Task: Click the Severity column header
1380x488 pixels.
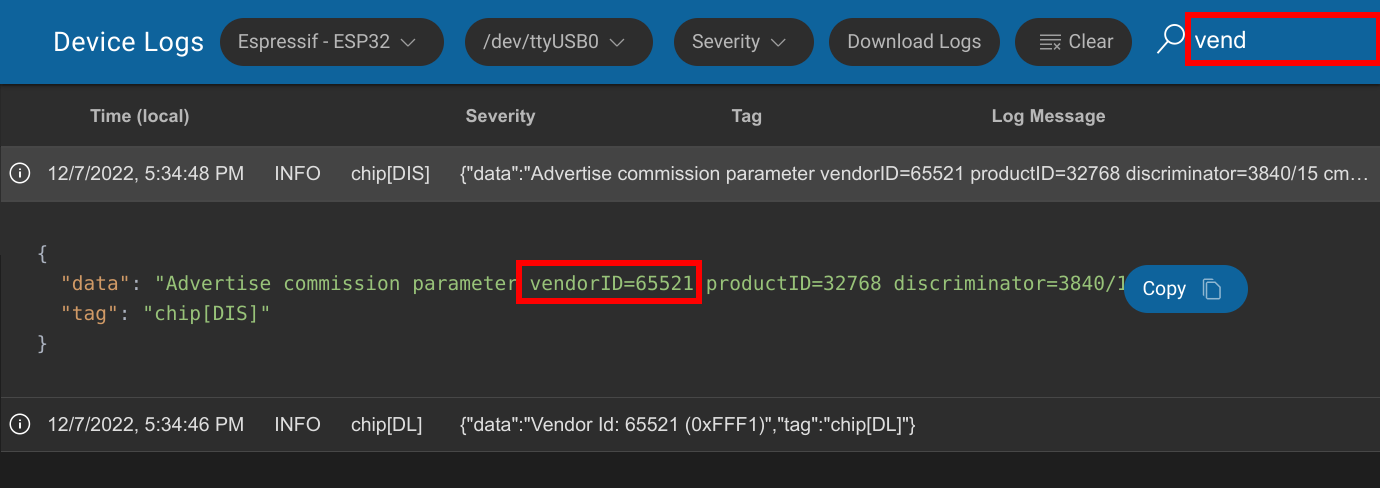Action: pos(500,116)
